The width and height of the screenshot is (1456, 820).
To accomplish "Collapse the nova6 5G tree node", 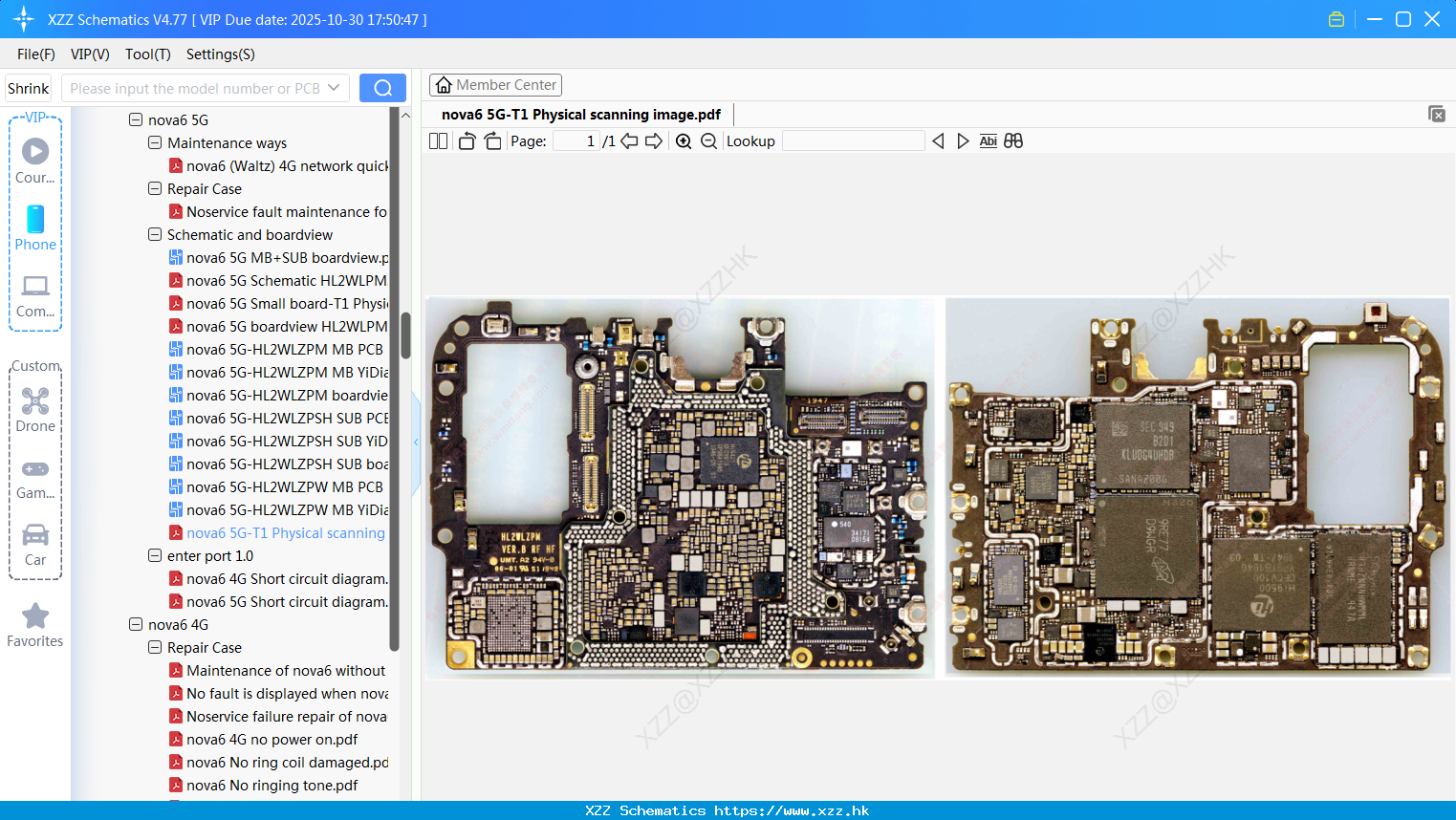I will [136, 119].
